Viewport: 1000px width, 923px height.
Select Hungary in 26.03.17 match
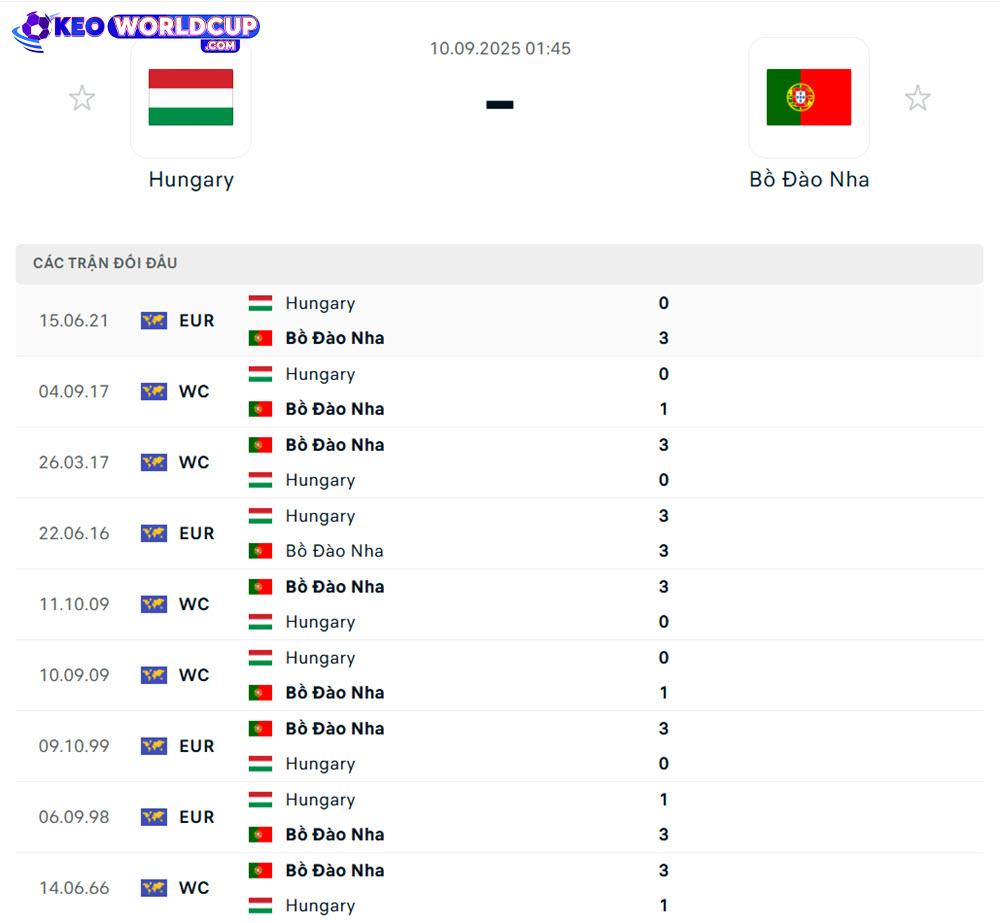click(x=320, y=480)
